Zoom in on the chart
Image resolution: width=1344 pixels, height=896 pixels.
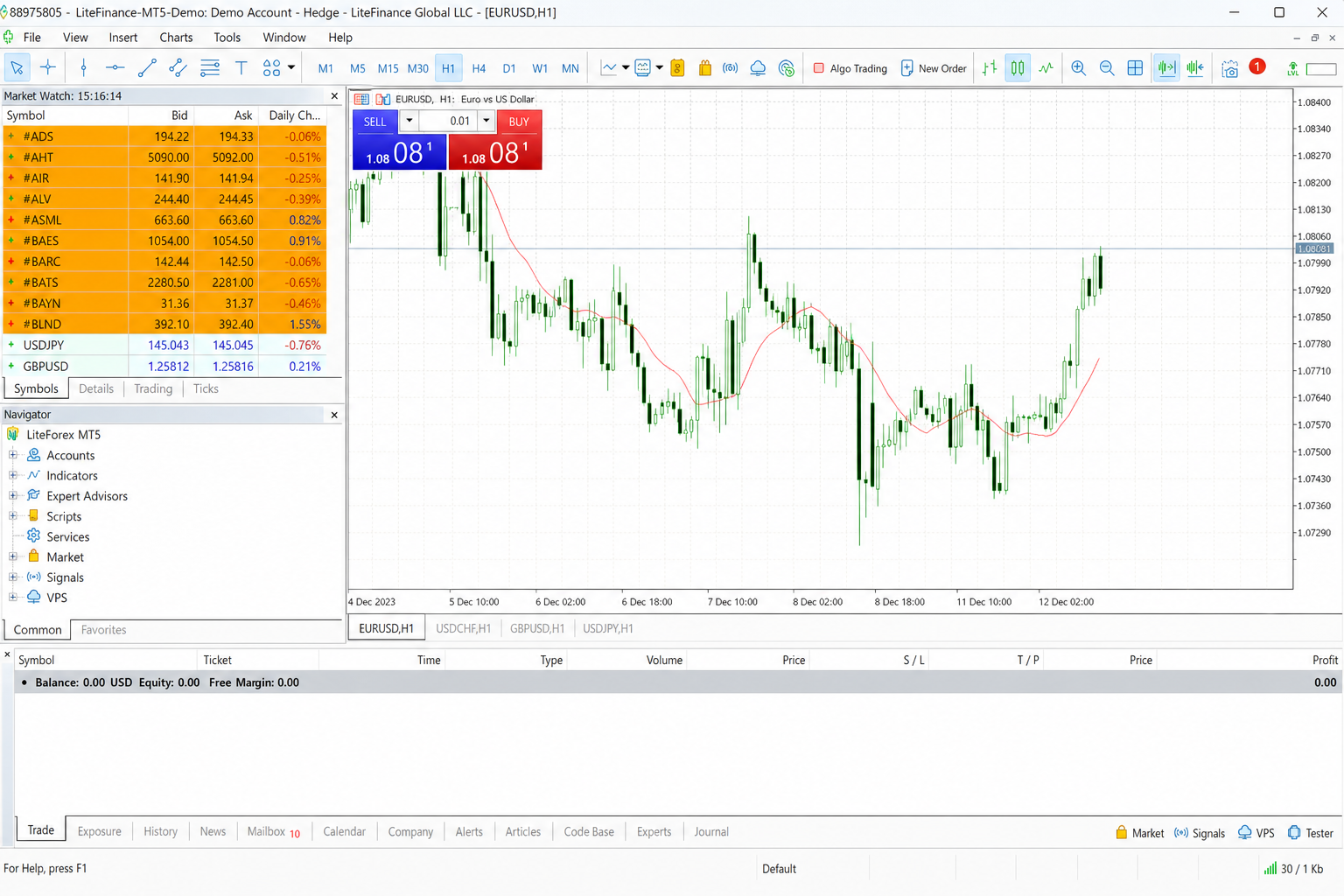click(x=1079, y=67)
